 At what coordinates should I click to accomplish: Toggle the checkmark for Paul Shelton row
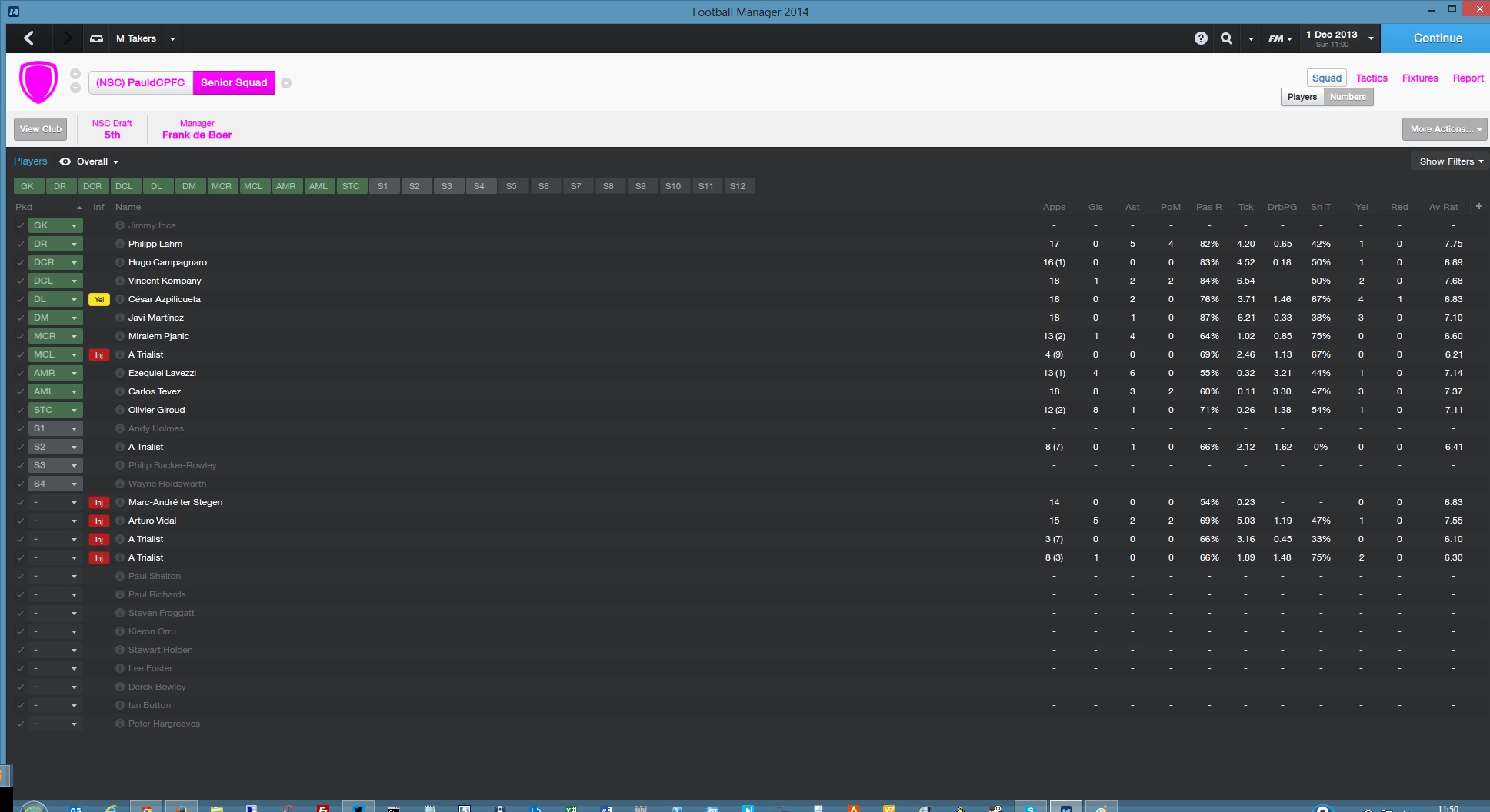20,576
